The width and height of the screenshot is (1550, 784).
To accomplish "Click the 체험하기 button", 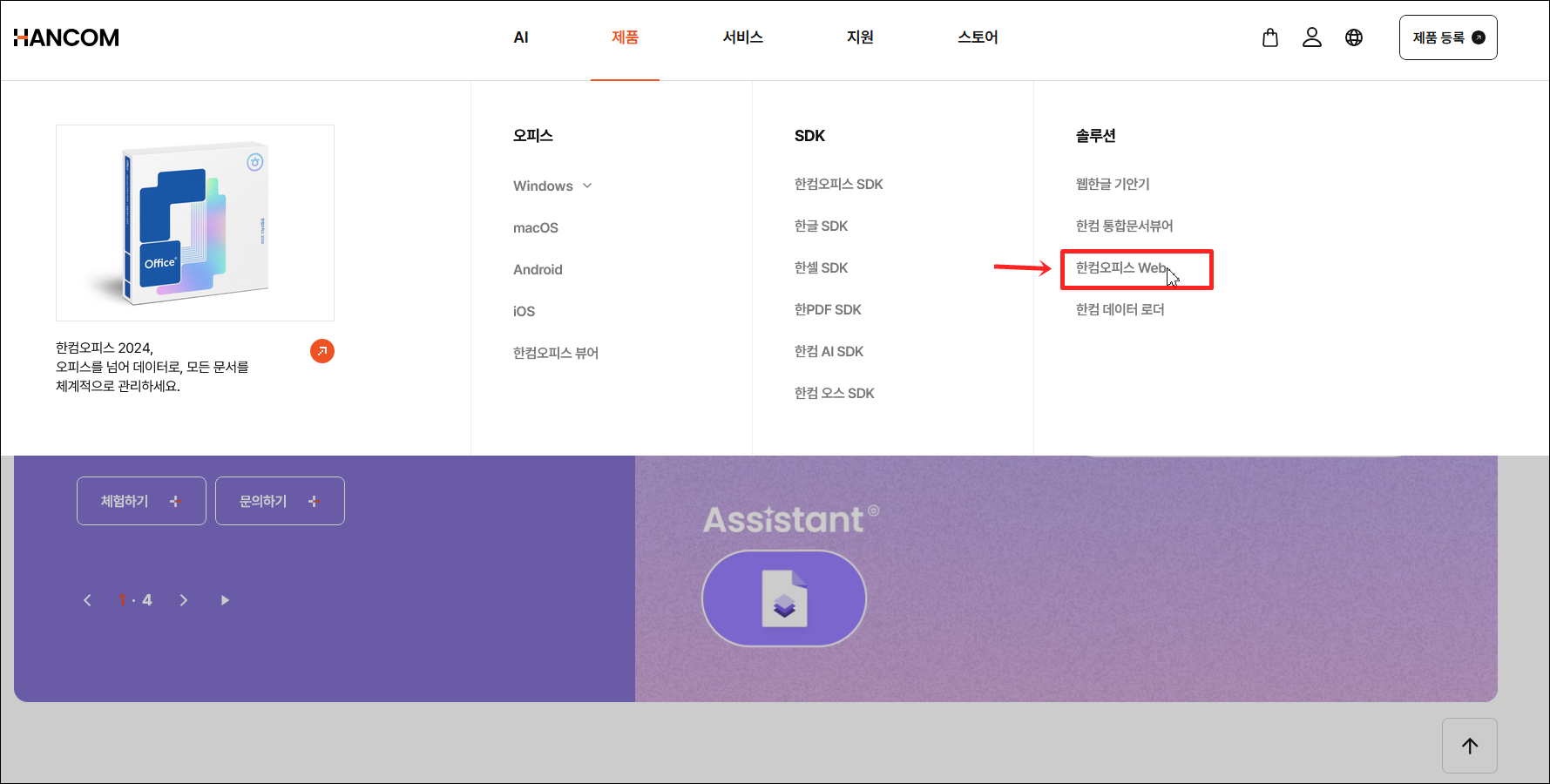I will pos(141,501).
